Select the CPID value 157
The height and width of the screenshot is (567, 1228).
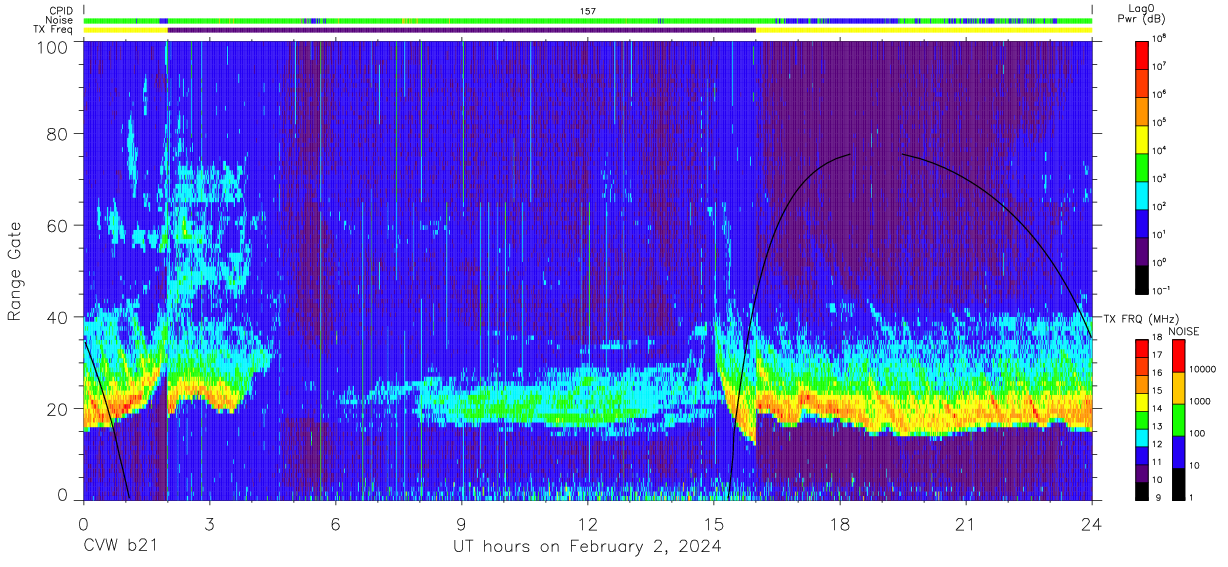pos(588,11)
